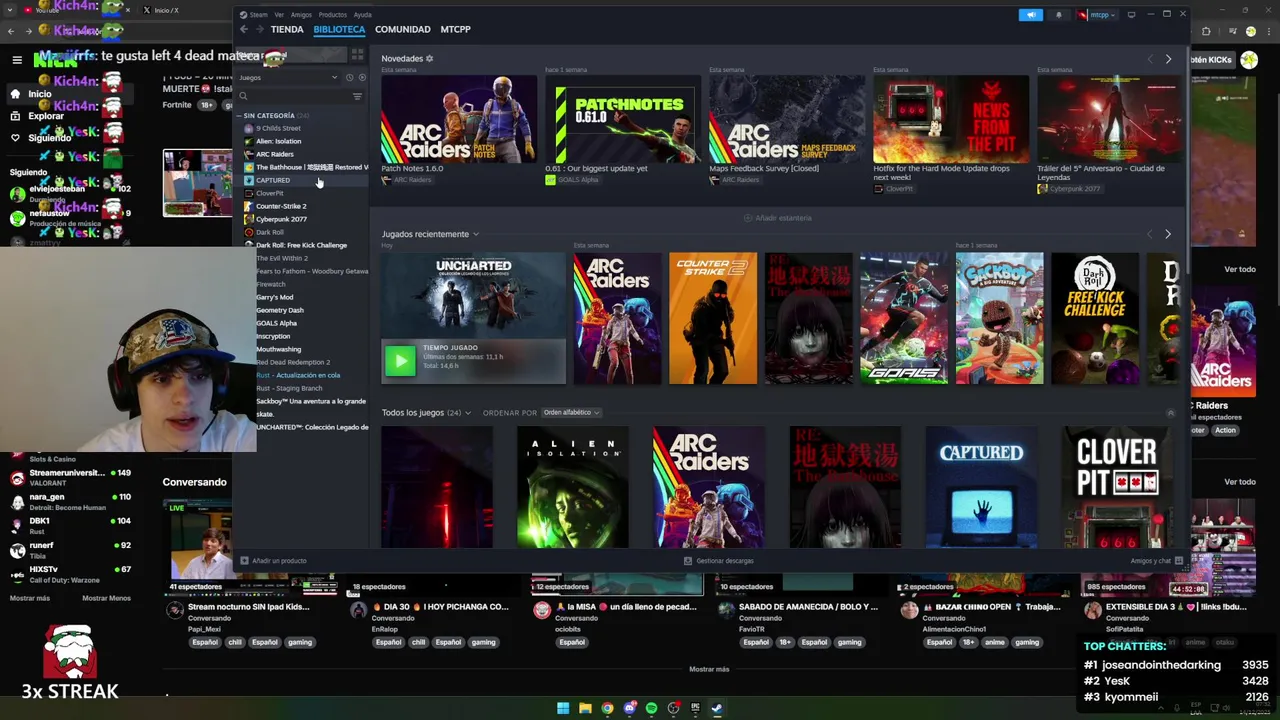Open Amigos y chat panel
Viewport: 1280px width, 720px height.
tap(1156, 561)
